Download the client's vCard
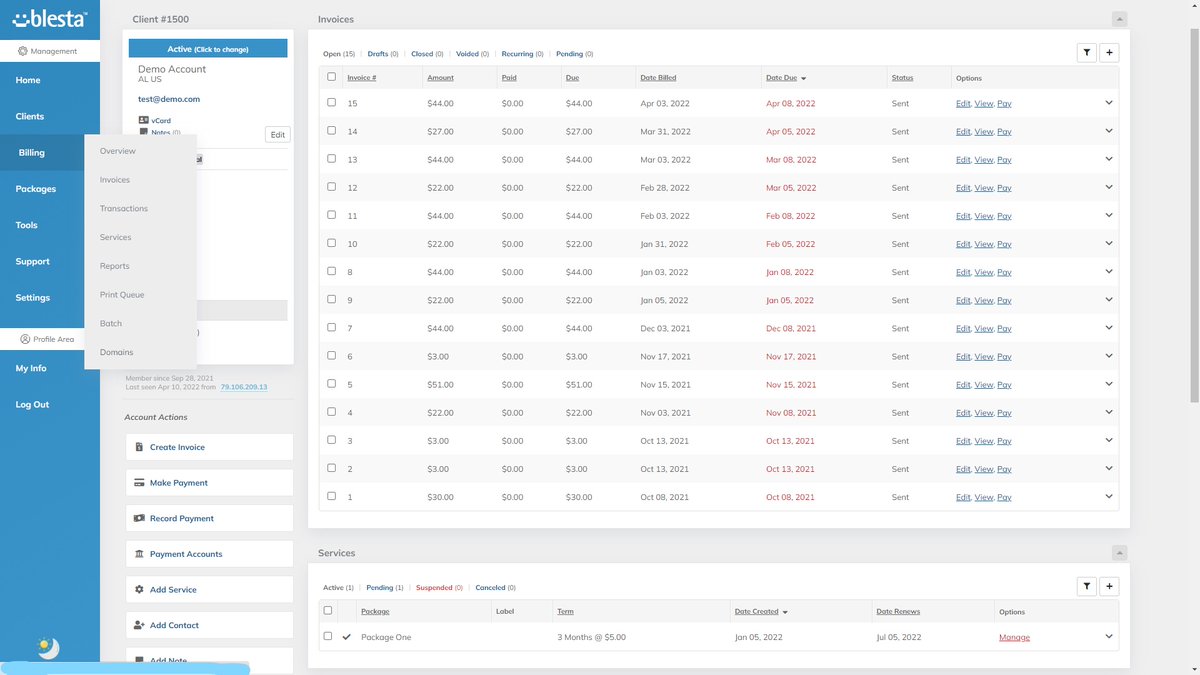1200x675 pixels. pyautogui.click(x=160, y=120)
